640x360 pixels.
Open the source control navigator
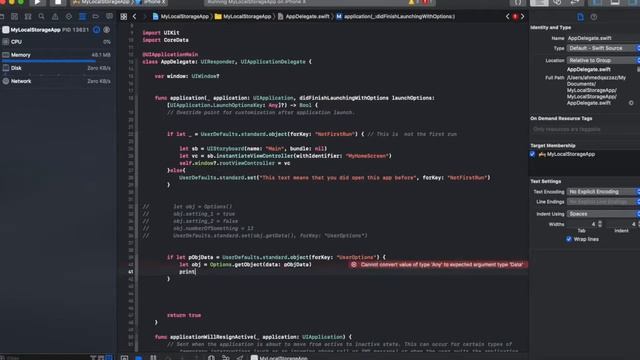(15, 17)
